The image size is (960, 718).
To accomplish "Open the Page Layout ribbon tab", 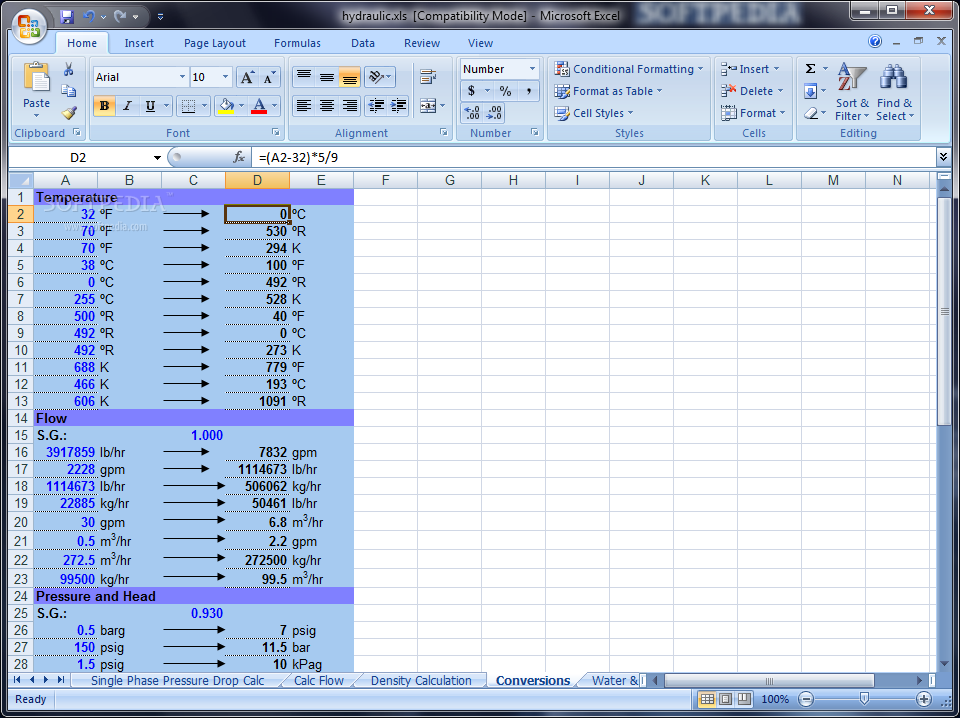I will (x=215, y=43).
